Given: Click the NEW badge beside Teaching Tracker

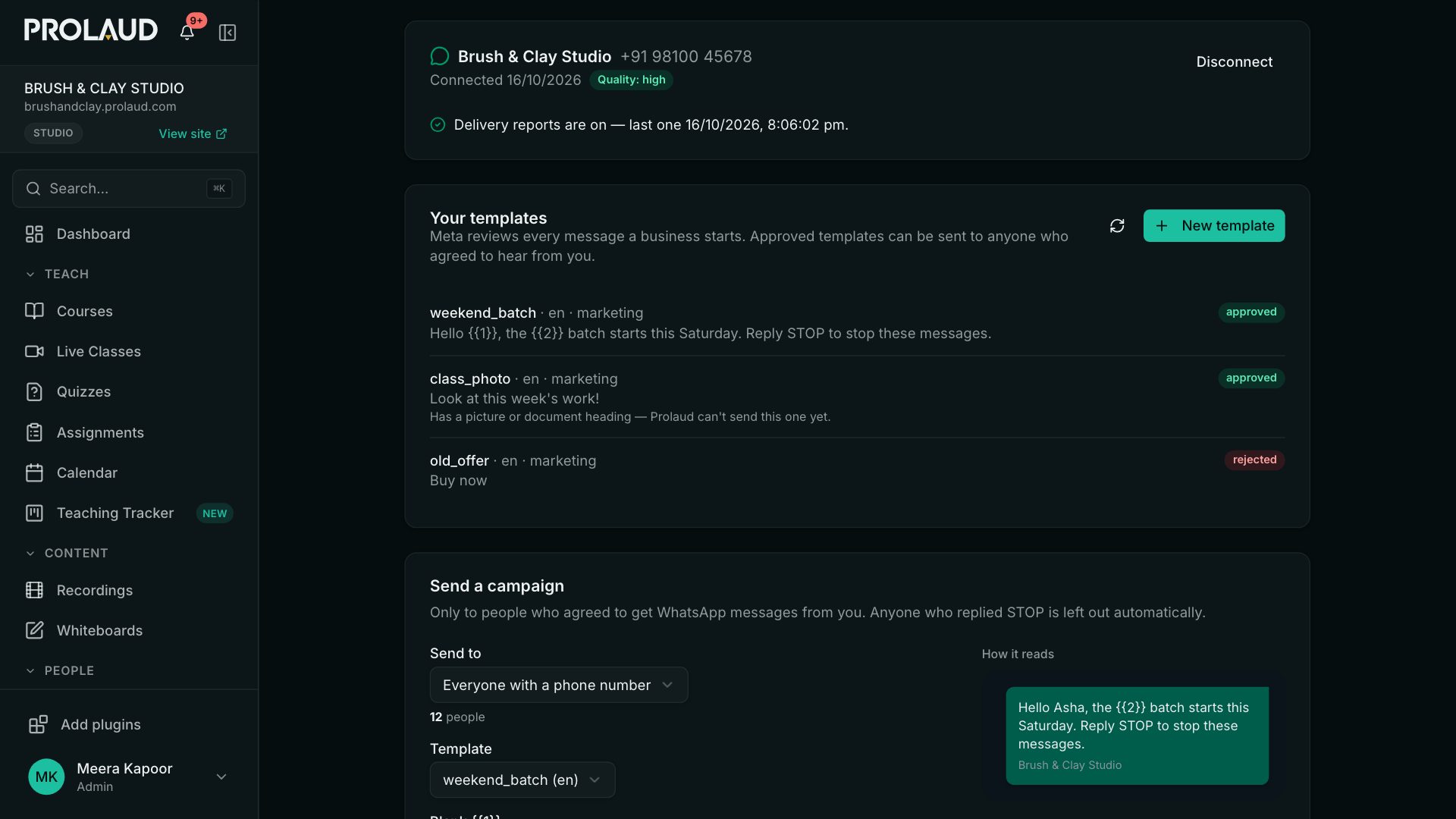Looking at the screenshot, I should click(x=215, y=513).
